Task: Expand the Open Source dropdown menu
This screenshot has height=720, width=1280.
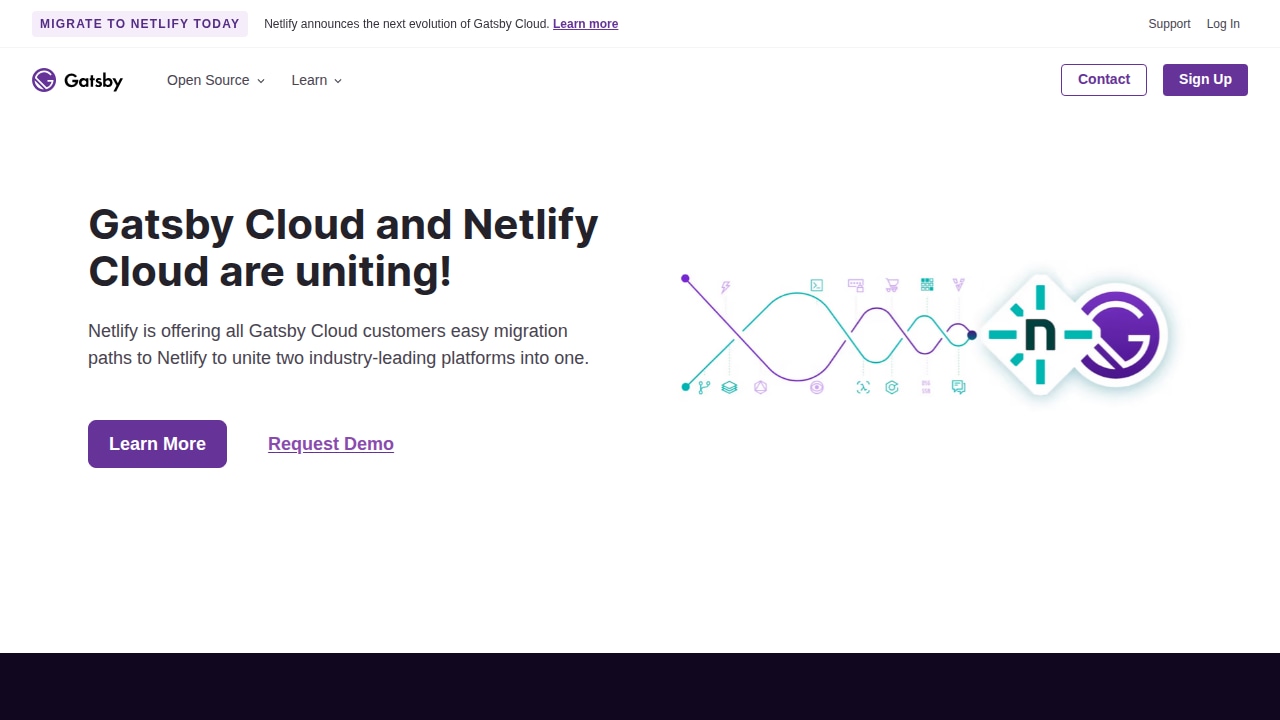Action: coord(216,80)
